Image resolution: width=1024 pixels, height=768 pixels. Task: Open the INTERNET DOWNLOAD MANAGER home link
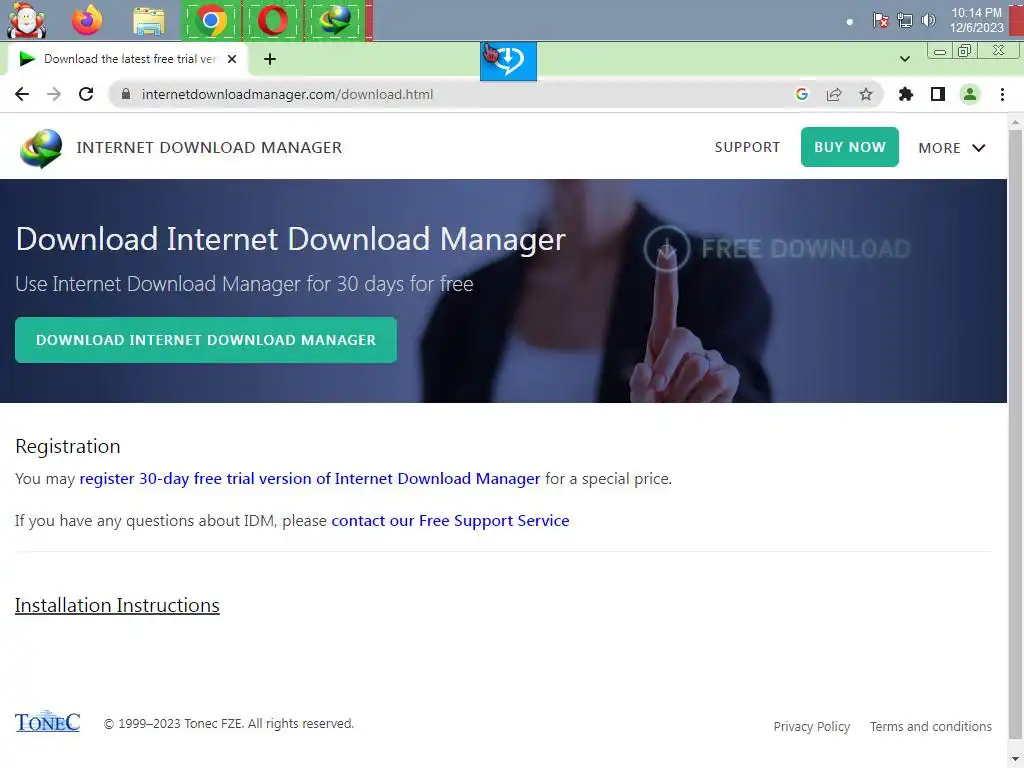[x=209, y=148]
